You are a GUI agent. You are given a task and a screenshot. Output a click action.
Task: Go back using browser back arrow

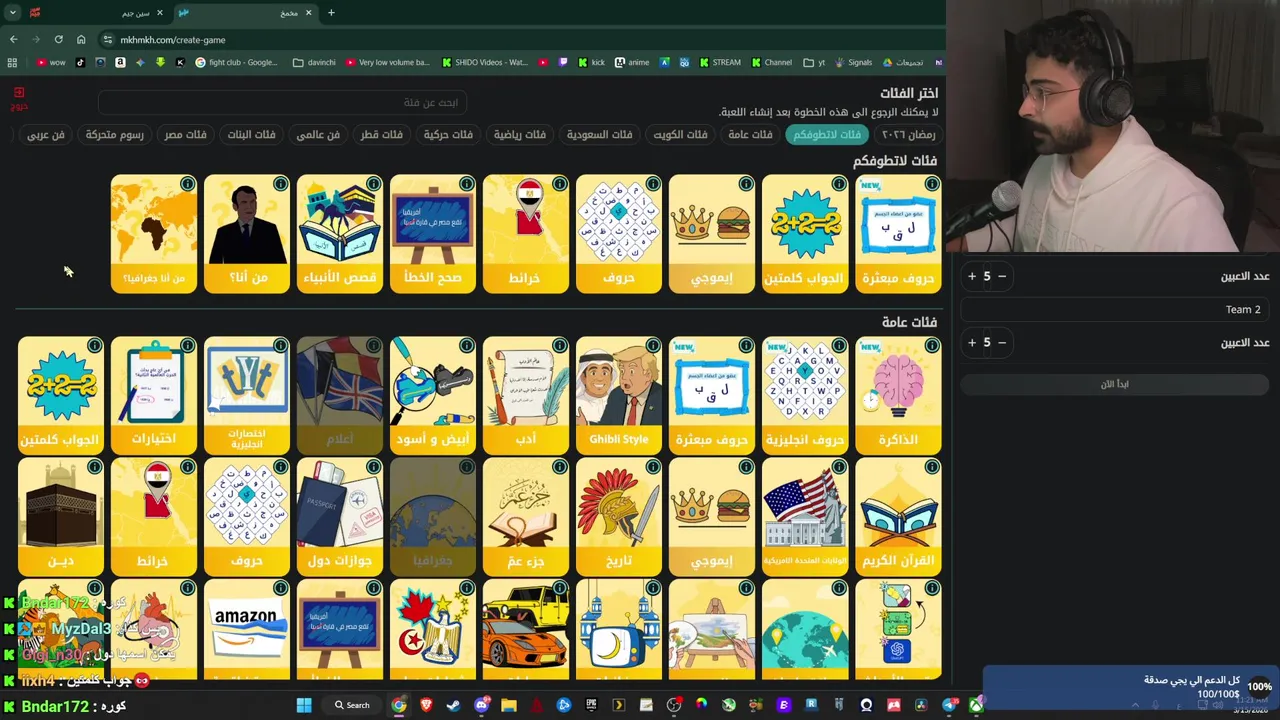(x=13, y=40)
